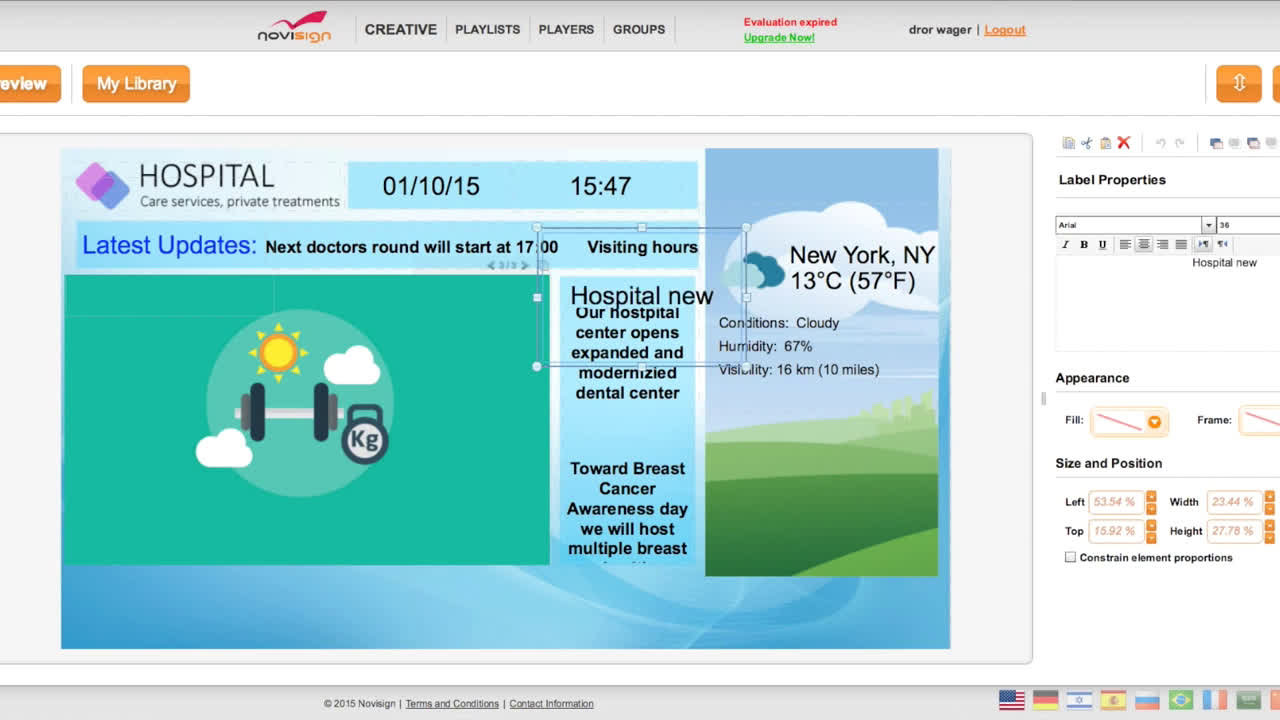Open the Arial font family dropdown

(1208, 225)
